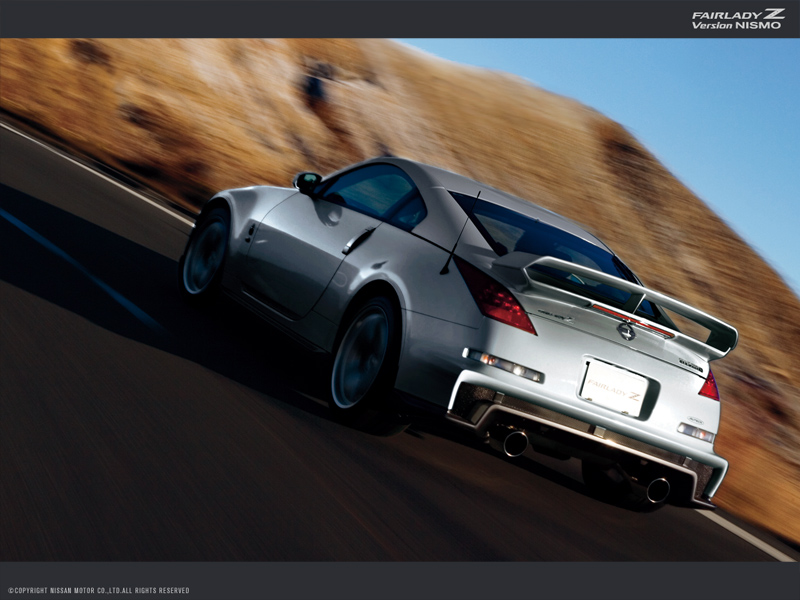Click the Fairlady Z logo in header
Viewport: 800px width, 600px height.
point(738,14)
